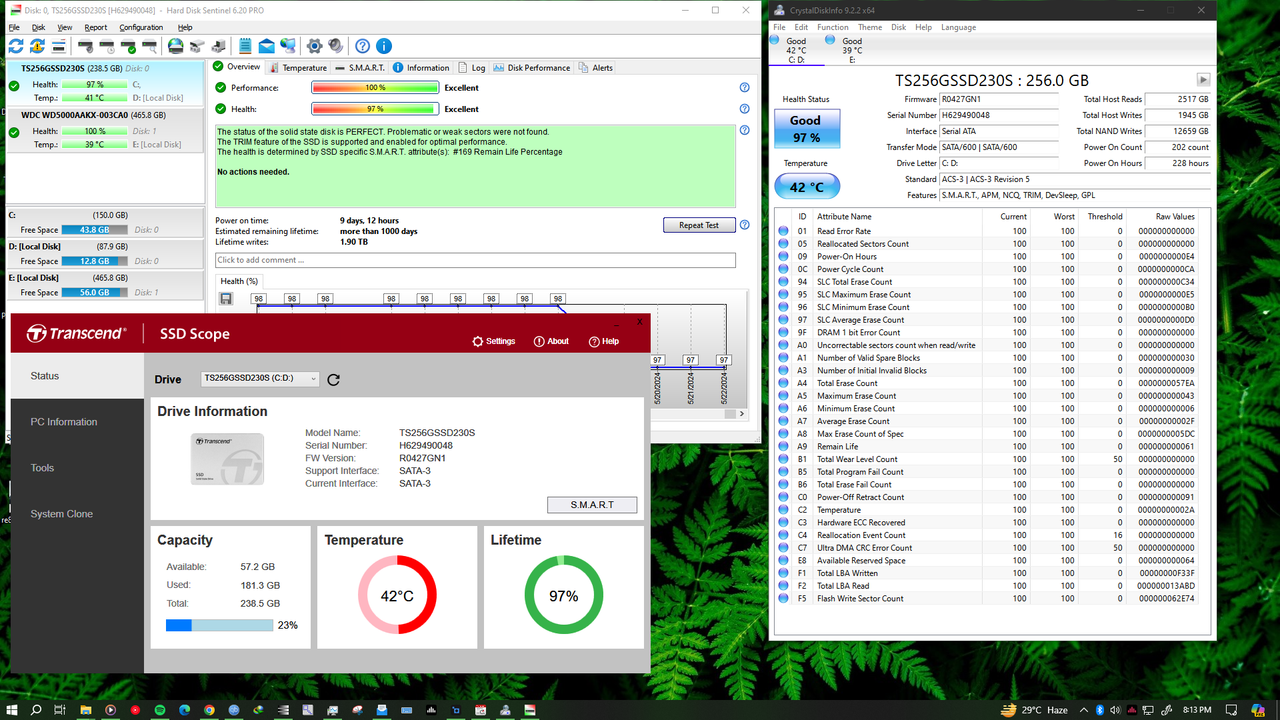
Task: Click the Good 97 % health status button
Action: click(806, 129)
